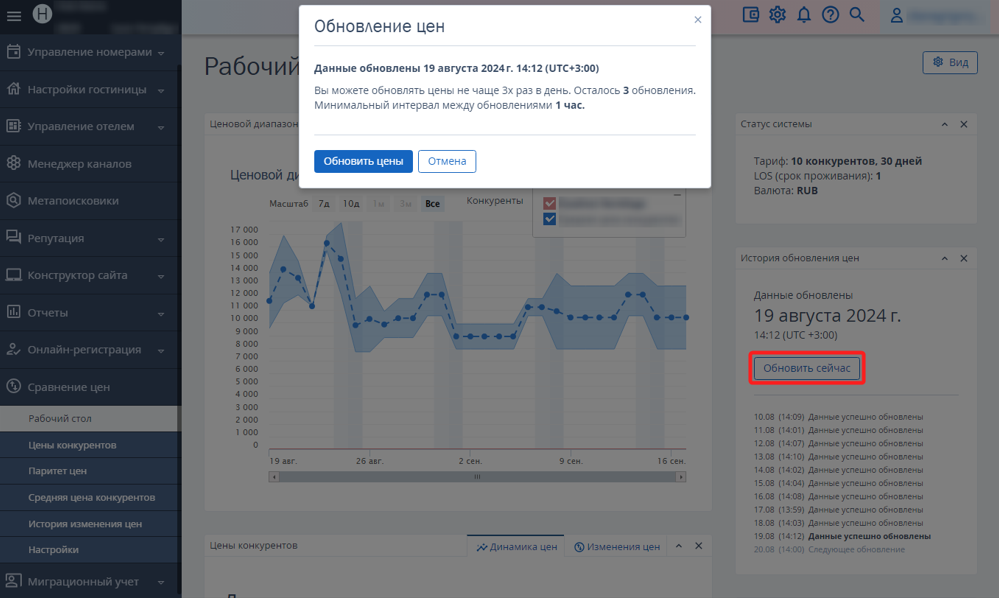The width and height of the screenshot is (999, 598).
Task: Click the 19.08 (14:12) update history entry
Action: (842, 536)
